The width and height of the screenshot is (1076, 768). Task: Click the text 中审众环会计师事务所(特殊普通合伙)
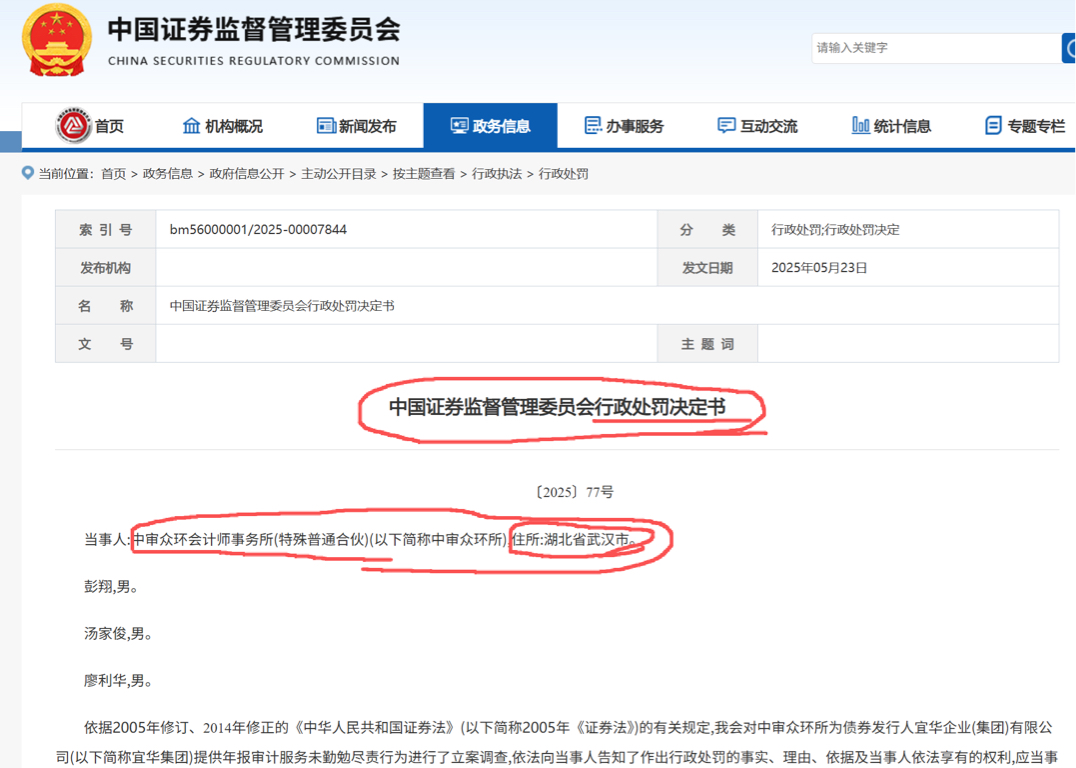tap(251, 539)
